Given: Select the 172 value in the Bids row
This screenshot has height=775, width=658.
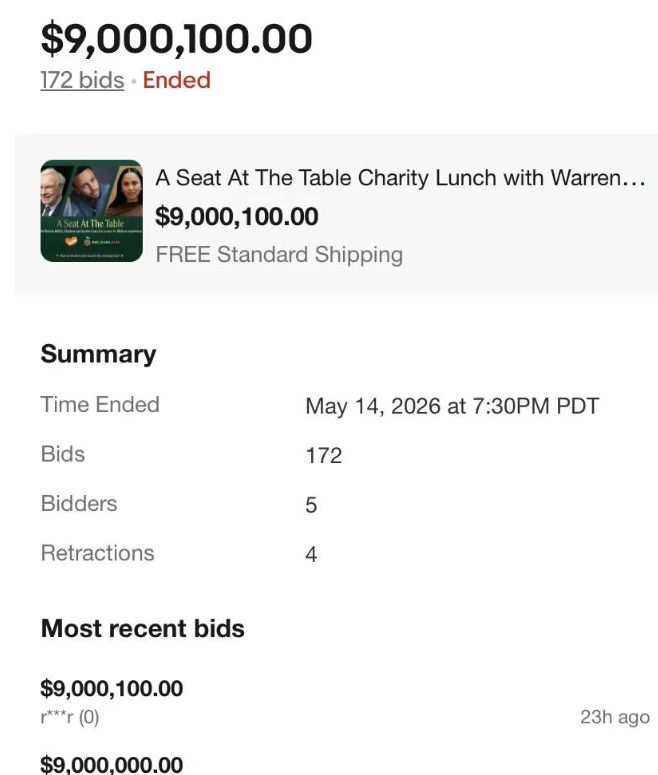Looking at the screenshot, I should pyautogui.click(x=324, y=455).
